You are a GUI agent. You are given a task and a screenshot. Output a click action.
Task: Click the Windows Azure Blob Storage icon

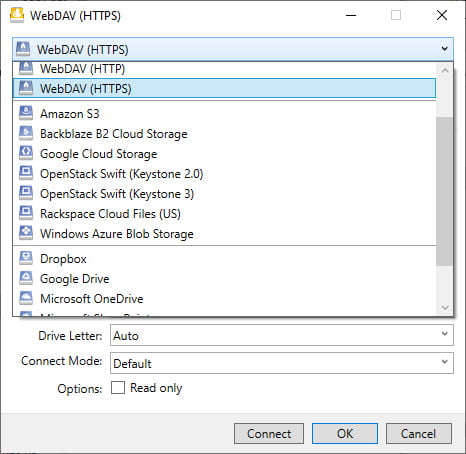coord(26,233)
